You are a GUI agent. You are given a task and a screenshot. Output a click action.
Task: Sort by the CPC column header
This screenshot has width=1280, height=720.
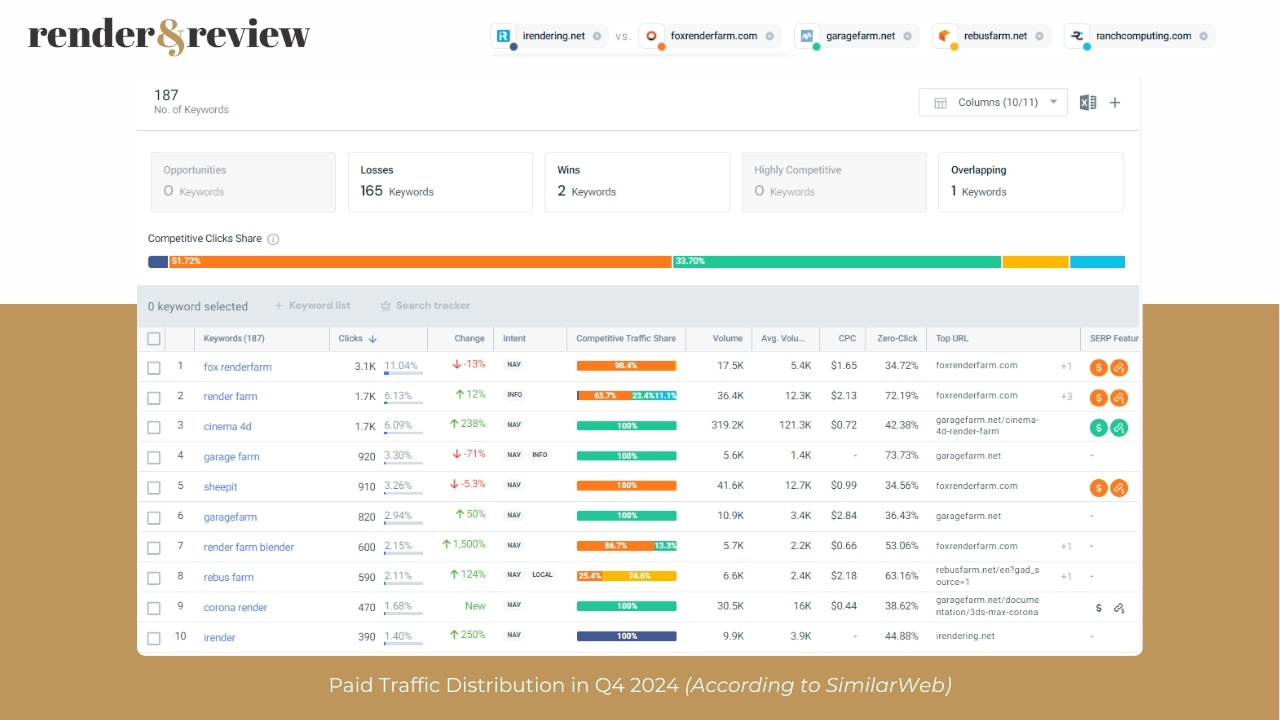[847, 339]
